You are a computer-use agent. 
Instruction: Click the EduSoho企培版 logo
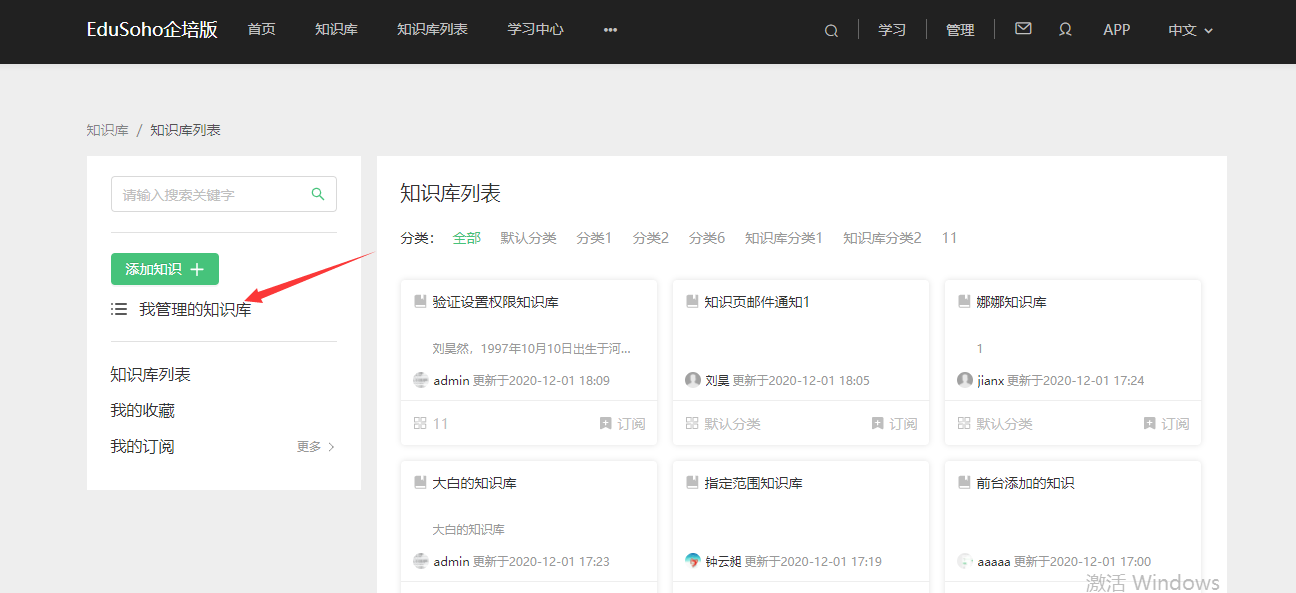[152, 29]
